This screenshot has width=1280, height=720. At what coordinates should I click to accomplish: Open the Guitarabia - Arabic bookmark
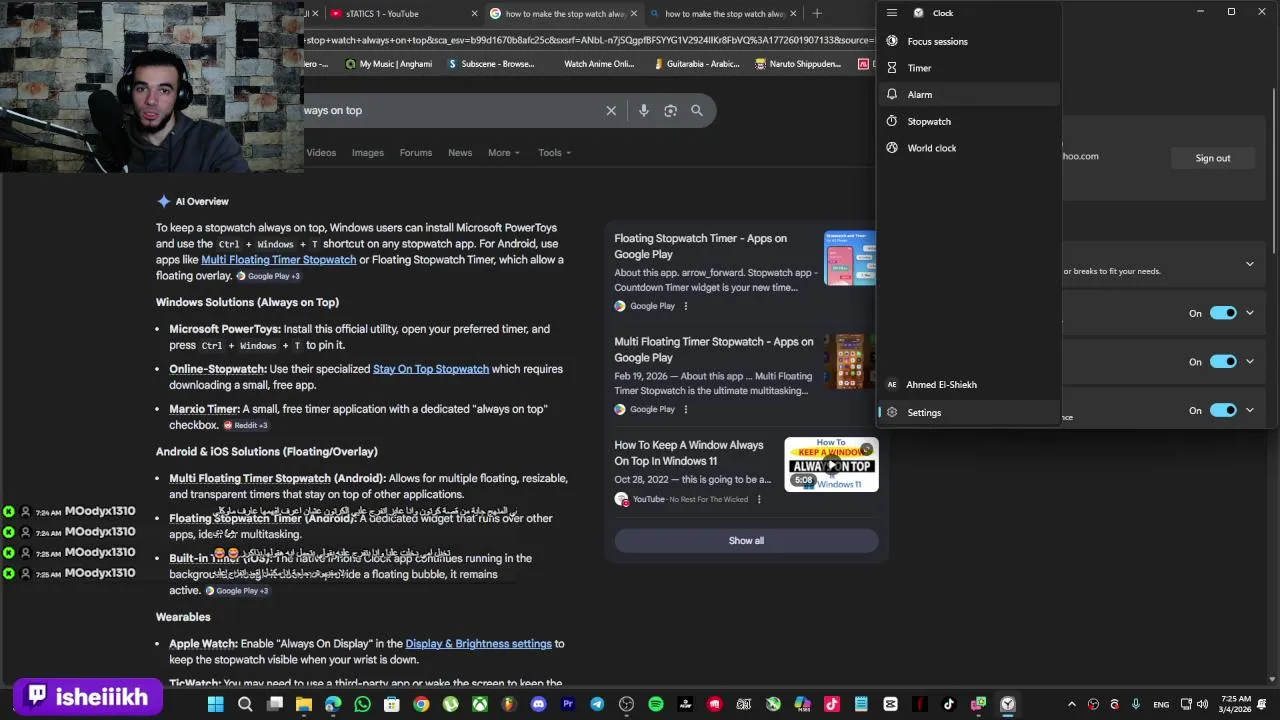(x=698, y=64)
